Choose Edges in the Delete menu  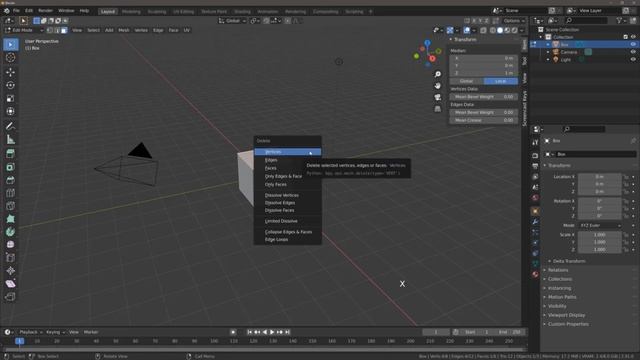point(288,160)
